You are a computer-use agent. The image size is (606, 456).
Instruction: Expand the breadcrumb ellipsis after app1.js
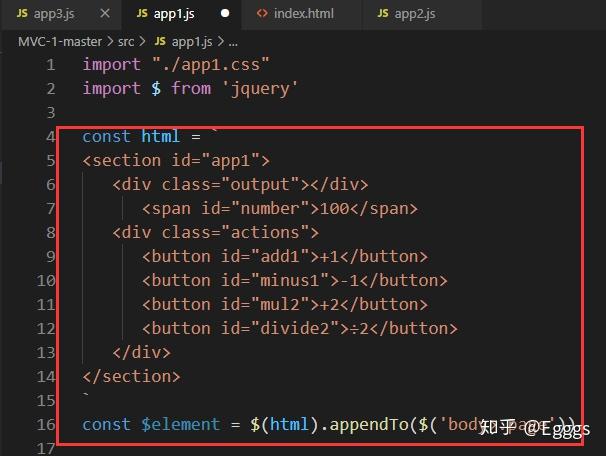233,41
